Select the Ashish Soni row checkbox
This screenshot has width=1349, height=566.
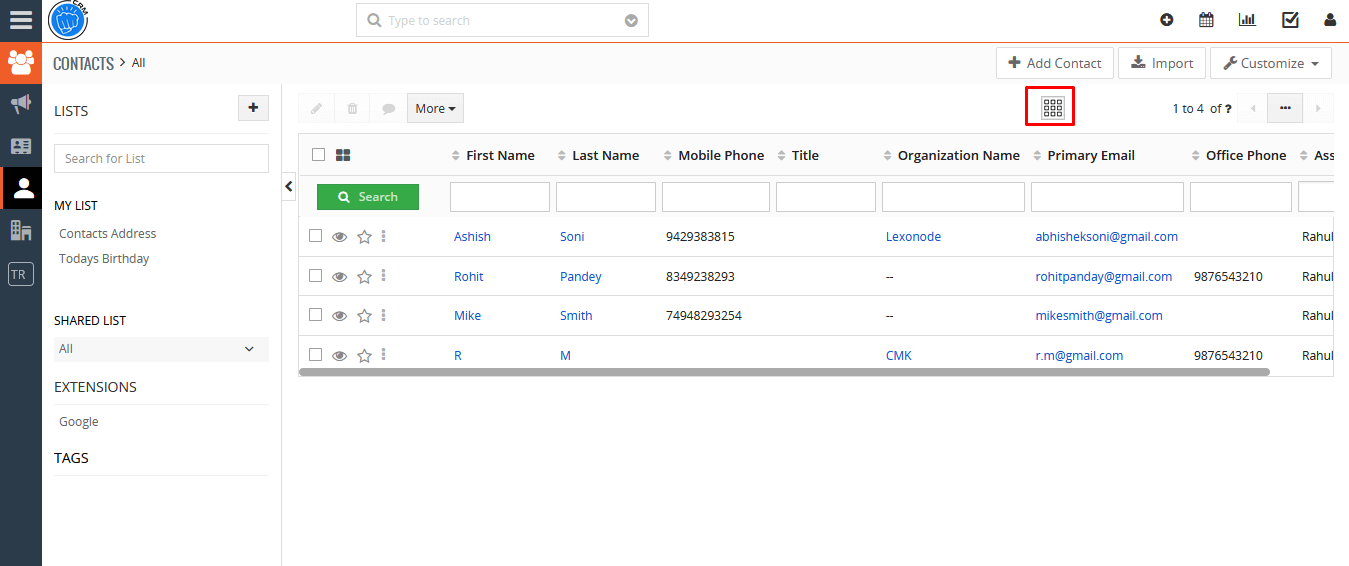click(315, 236)
